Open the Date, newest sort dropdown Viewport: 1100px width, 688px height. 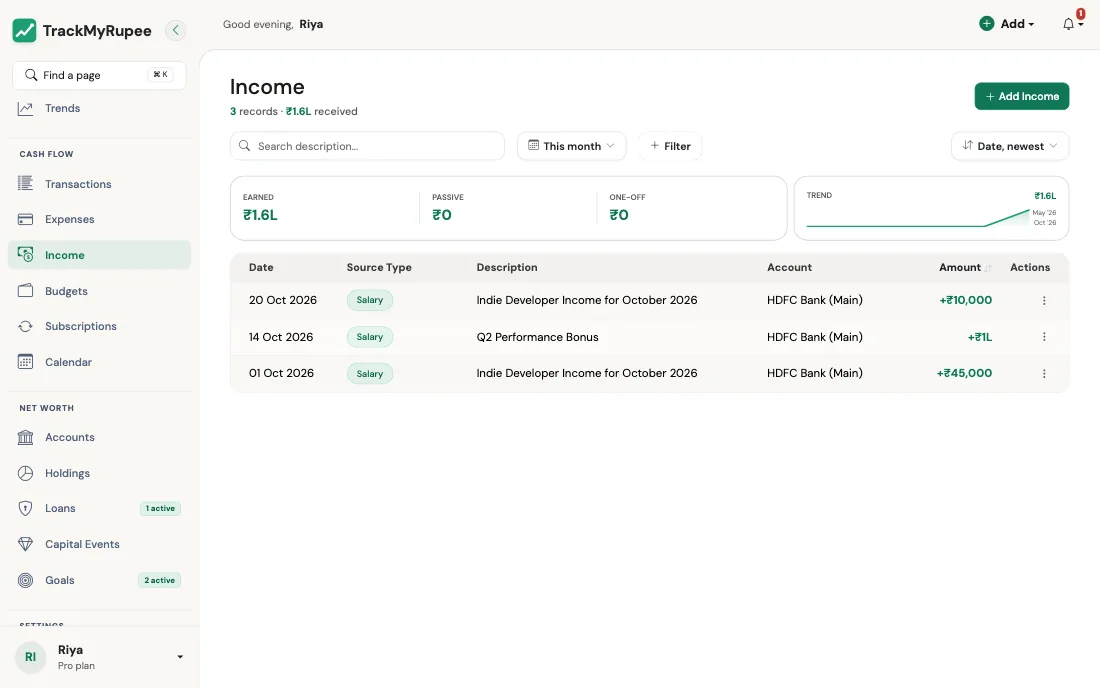(1010, 146)
